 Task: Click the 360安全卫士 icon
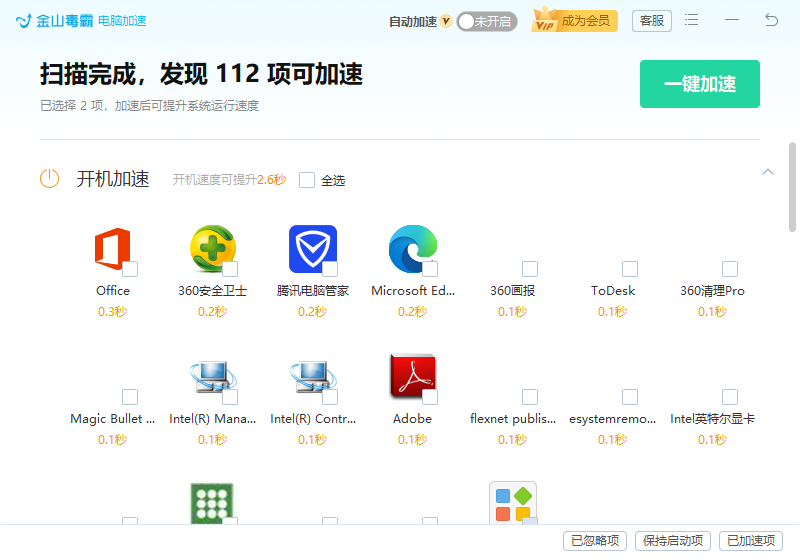pos(212,248)
